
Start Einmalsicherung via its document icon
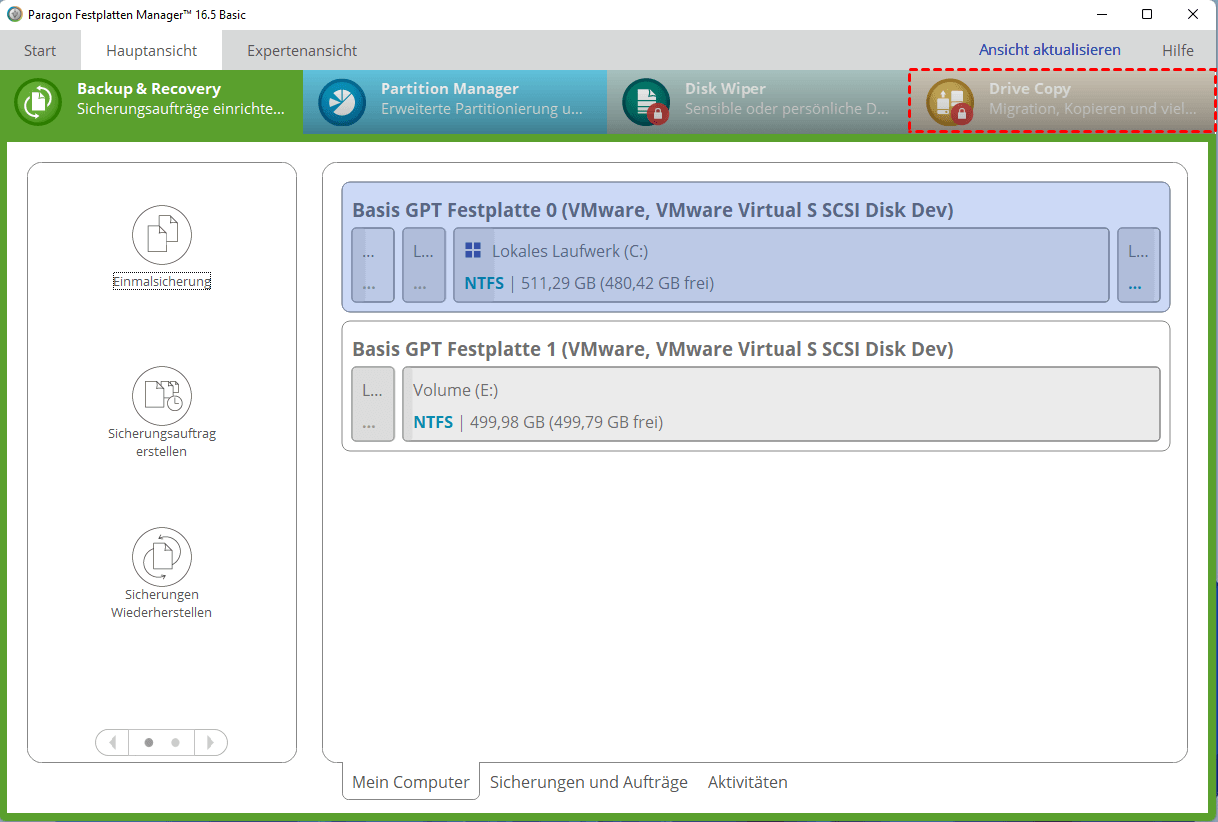[162, 236]
